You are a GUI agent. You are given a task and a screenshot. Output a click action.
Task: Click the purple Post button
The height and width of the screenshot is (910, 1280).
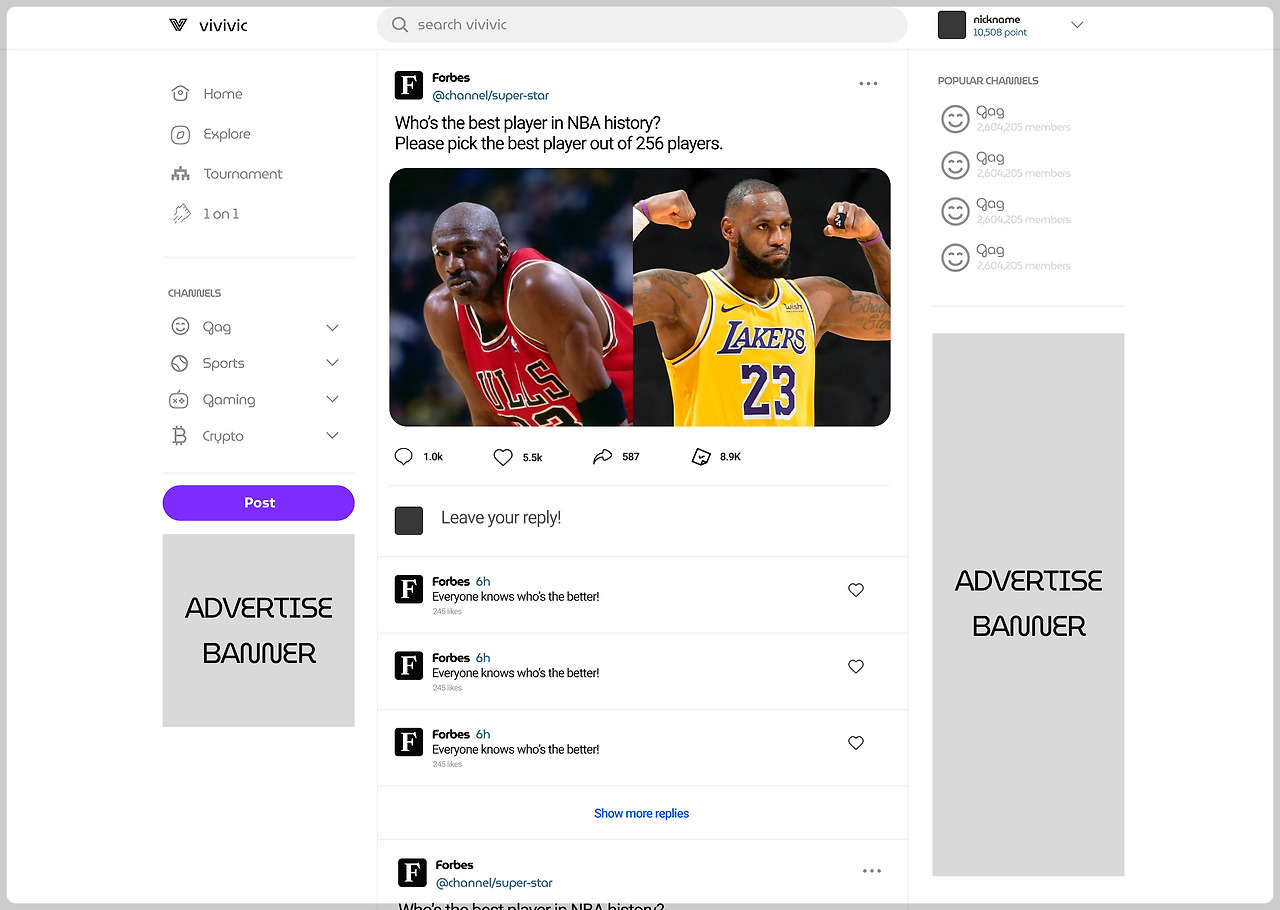259,503
